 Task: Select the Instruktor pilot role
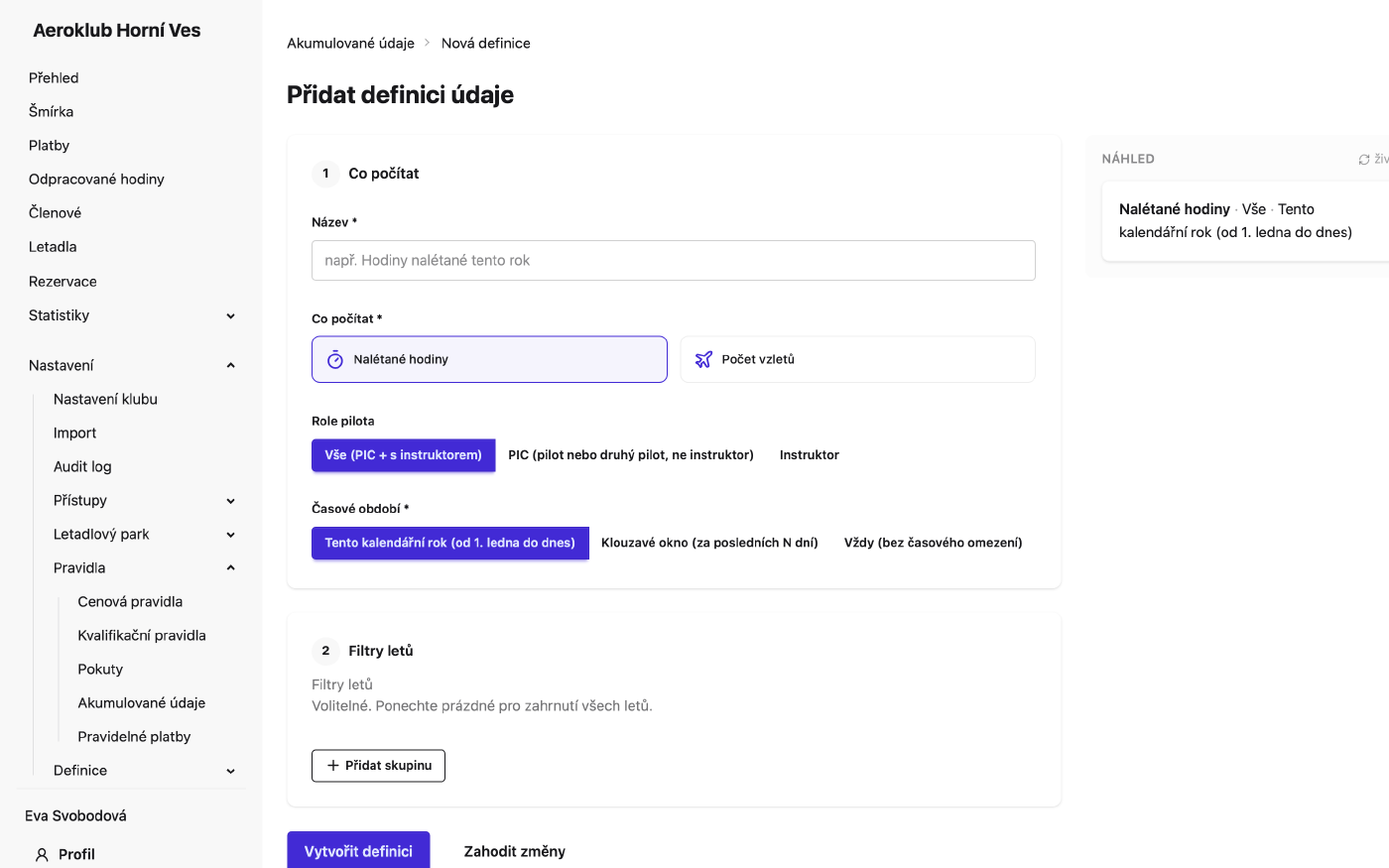[x=810, y=455]
